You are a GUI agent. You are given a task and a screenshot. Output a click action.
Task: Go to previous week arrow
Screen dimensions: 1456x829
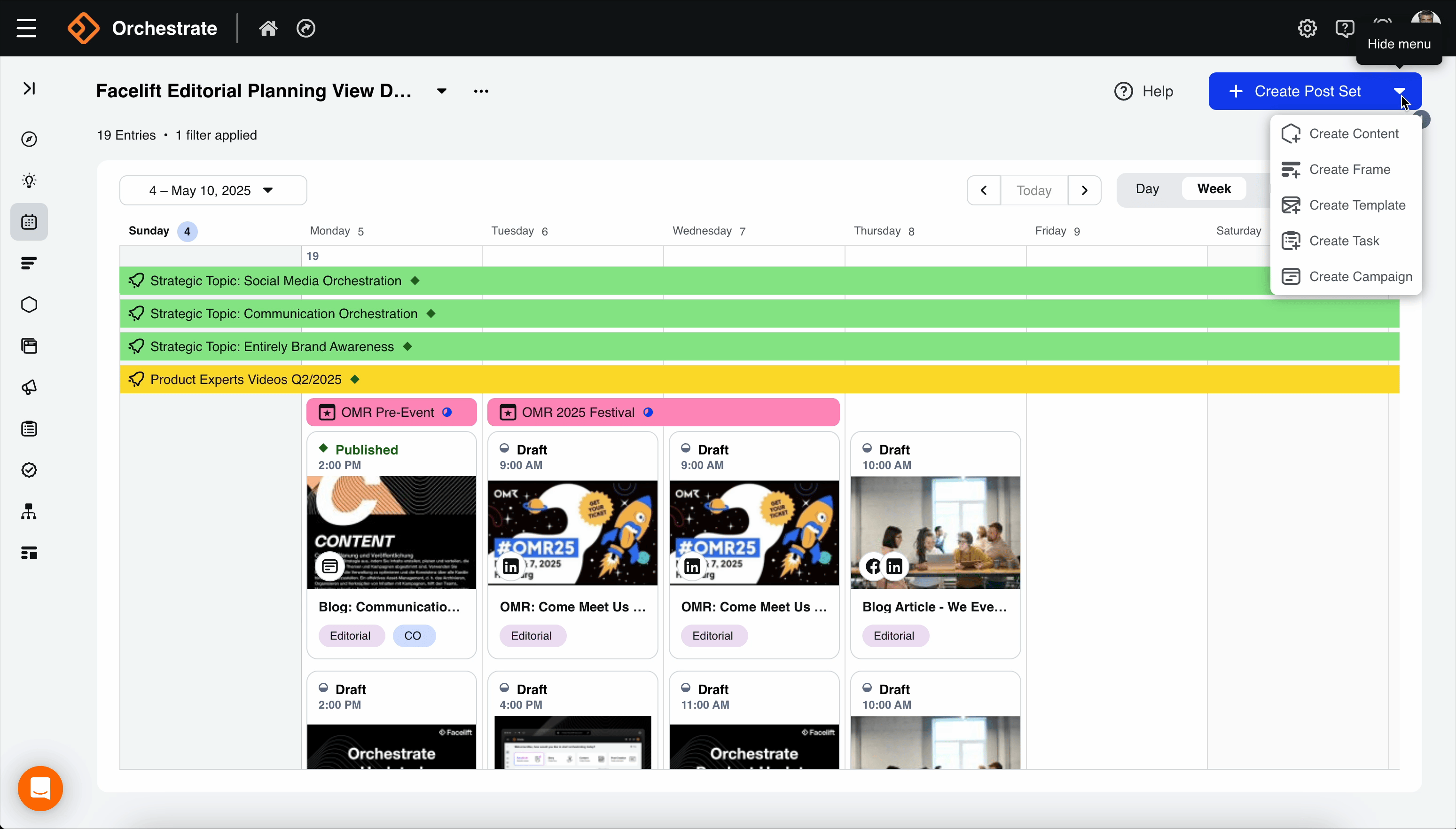coord(983,190)
